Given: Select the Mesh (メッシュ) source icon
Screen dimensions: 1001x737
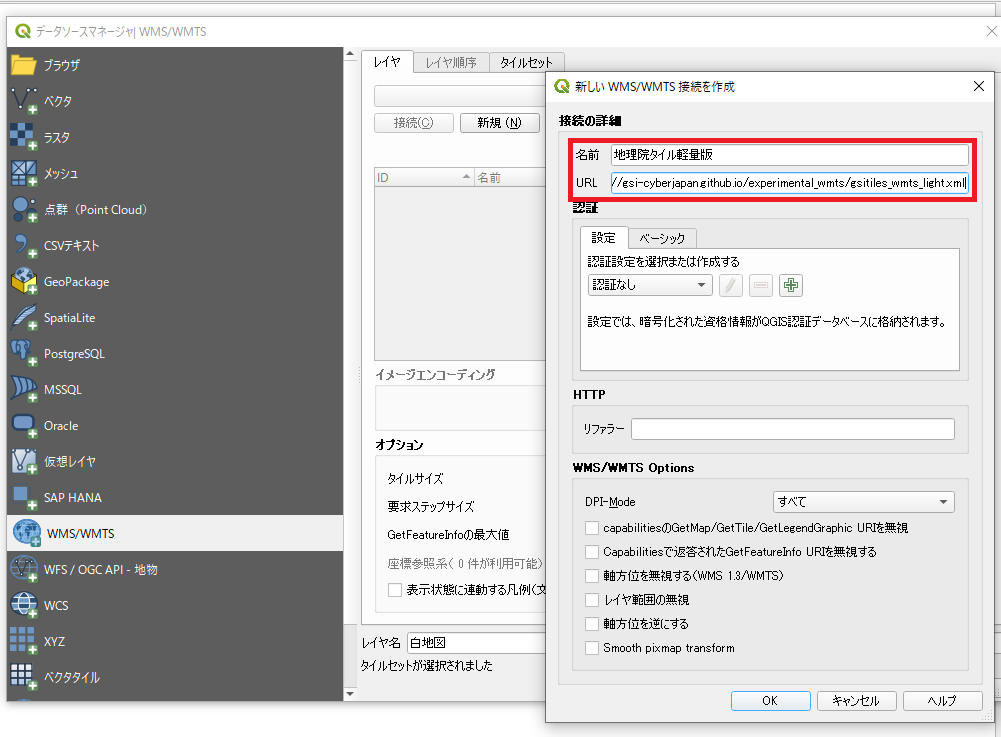Looking at the screenshot, I should [24, 173].
